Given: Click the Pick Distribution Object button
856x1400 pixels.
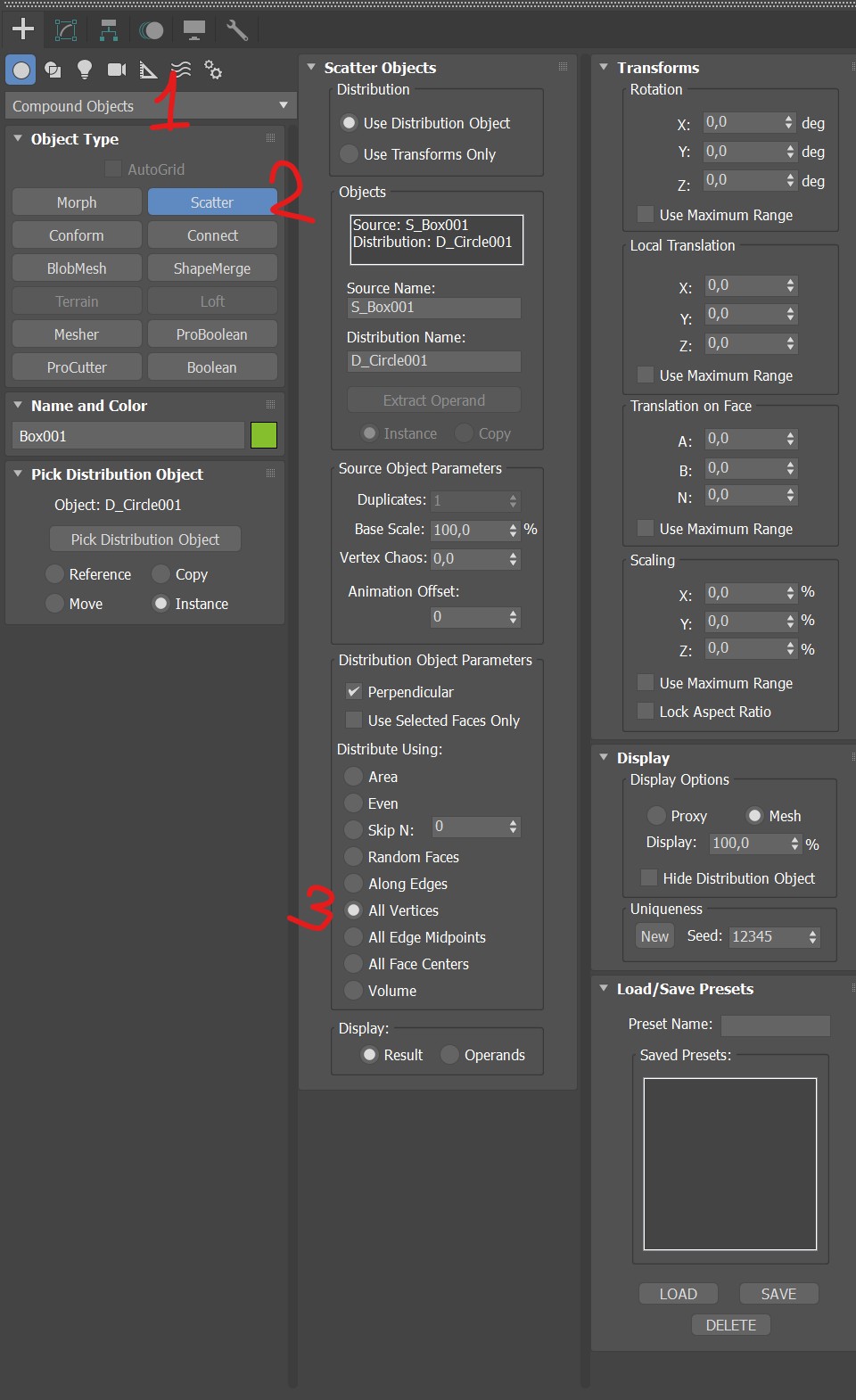Looking at the screenshot, I should 144,539.
